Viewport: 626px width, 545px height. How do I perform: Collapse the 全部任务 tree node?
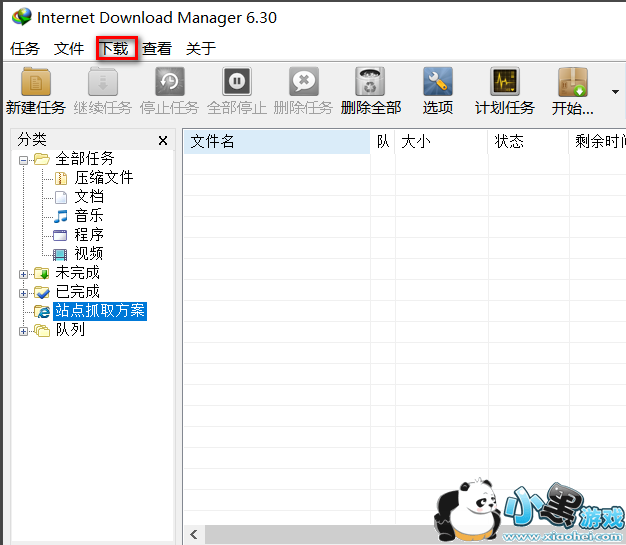pos(24,160)
